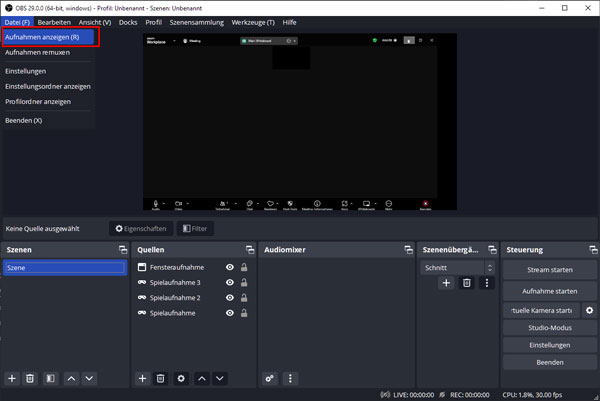600x401 pixels.
Task: Click the Eigenschaften button
Action: pyautogui.click(x=141, y=228)
